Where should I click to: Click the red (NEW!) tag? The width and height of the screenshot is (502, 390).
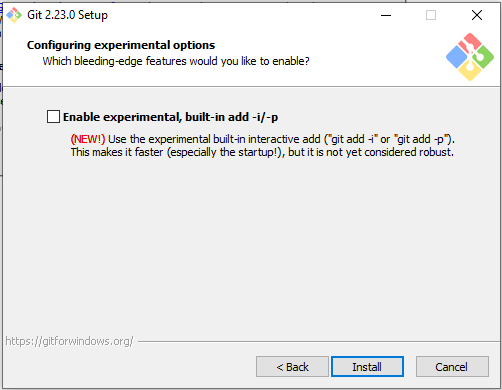coord(88,139)
